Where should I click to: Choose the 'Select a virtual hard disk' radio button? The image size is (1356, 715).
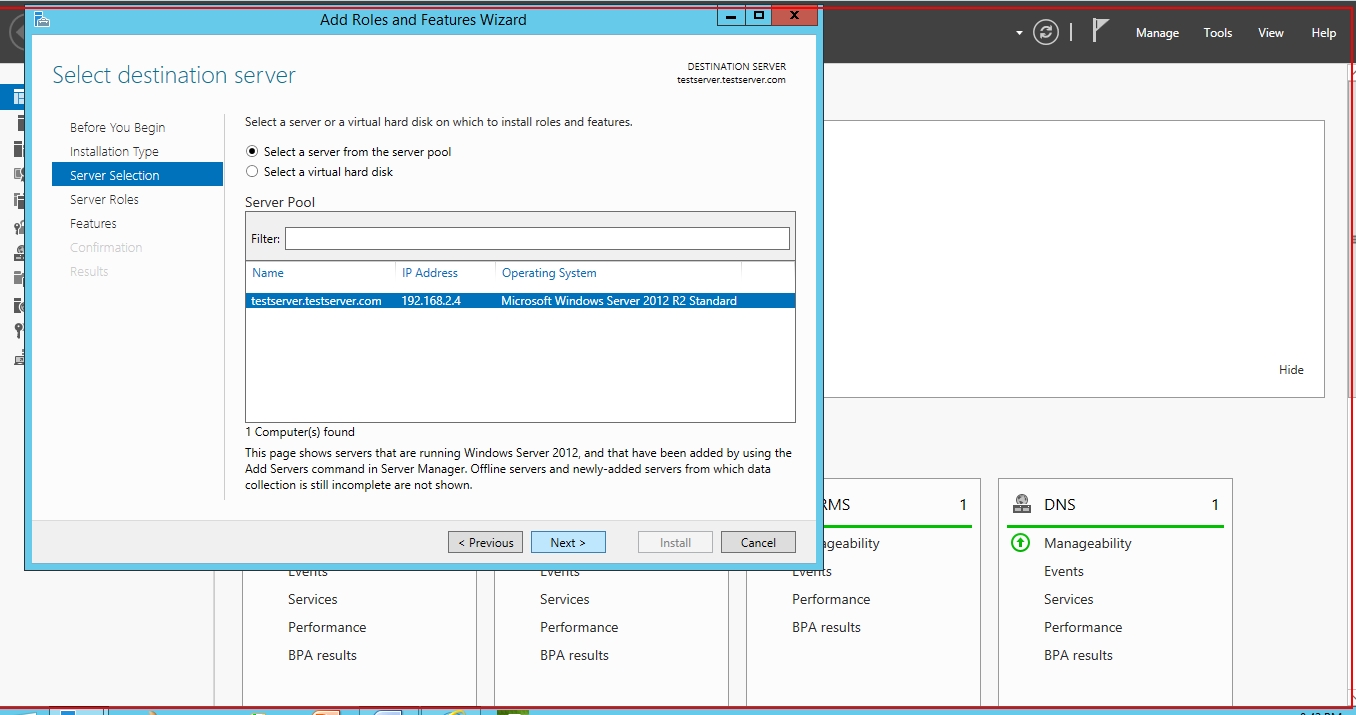[x=252, y=172]
